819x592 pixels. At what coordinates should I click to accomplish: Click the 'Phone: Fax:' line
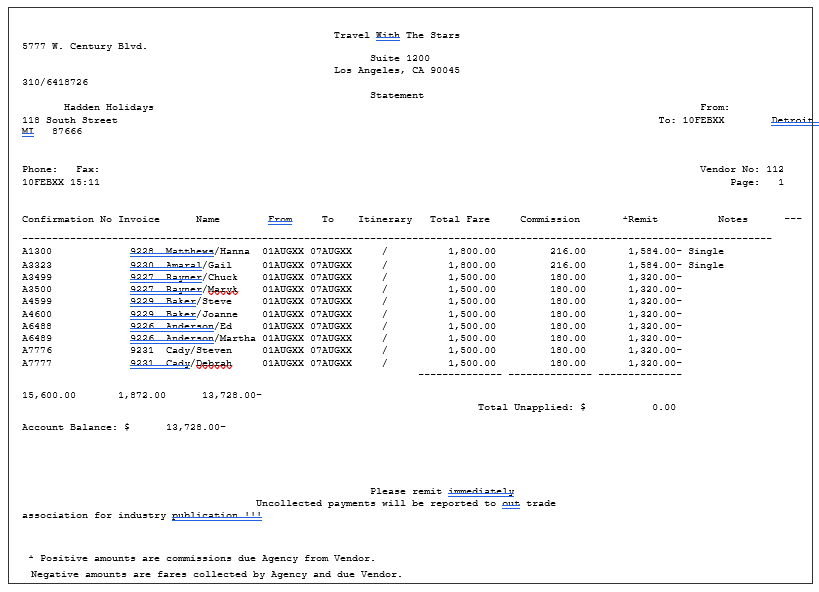tap(61, 169)
